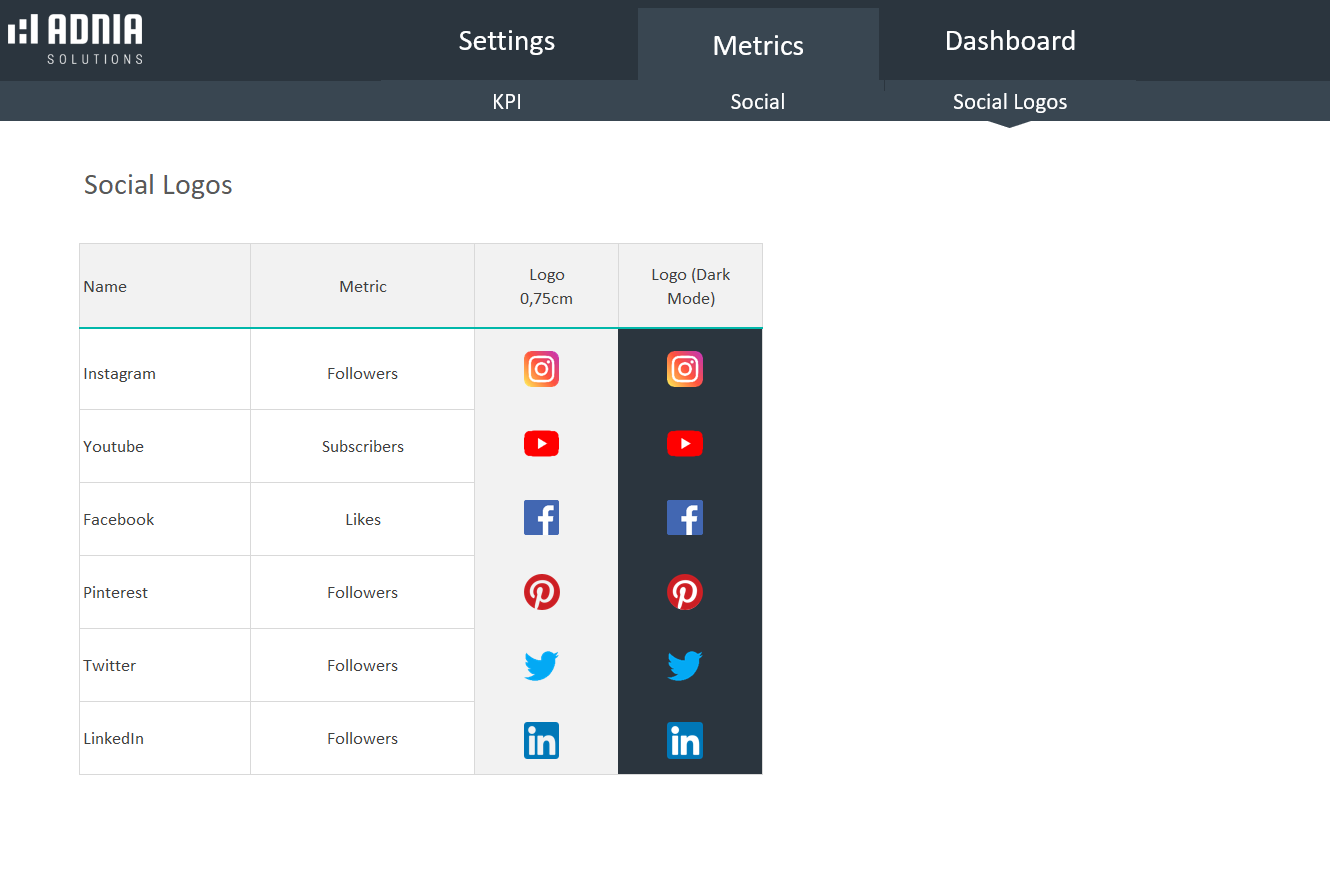Switch to the Dashboard tab

click(x=1010, y=41)
